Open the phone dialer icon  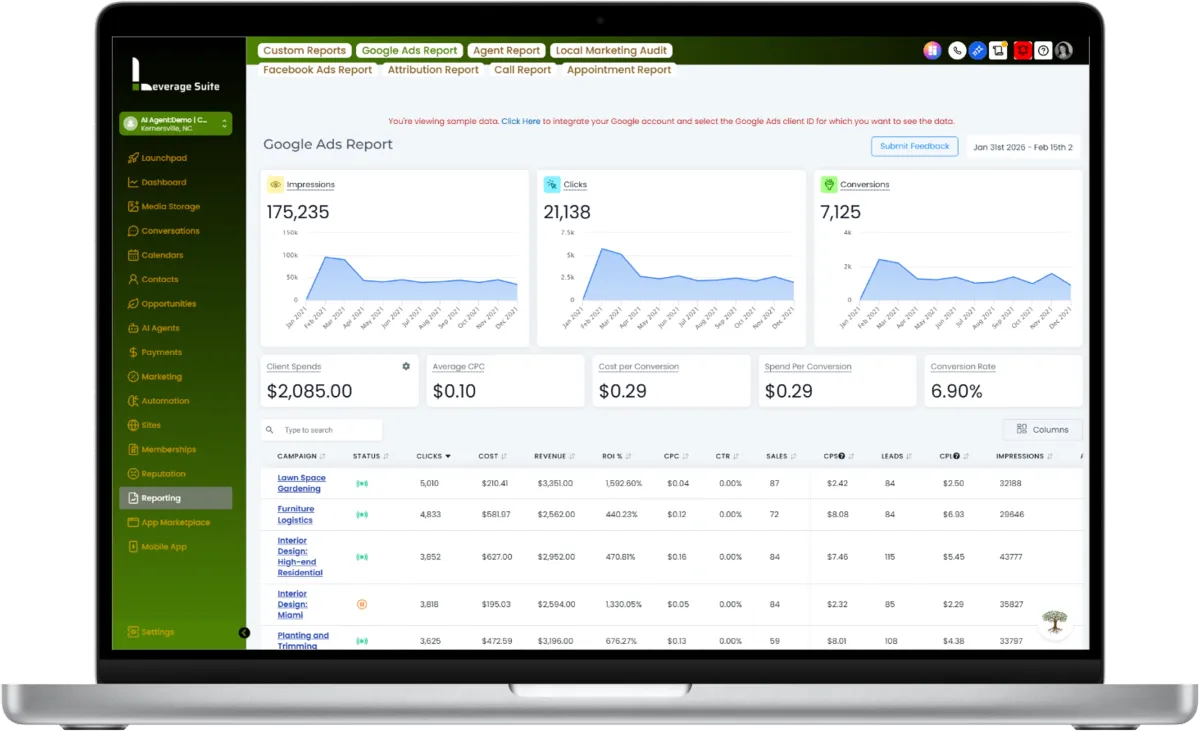coord(957,51)
